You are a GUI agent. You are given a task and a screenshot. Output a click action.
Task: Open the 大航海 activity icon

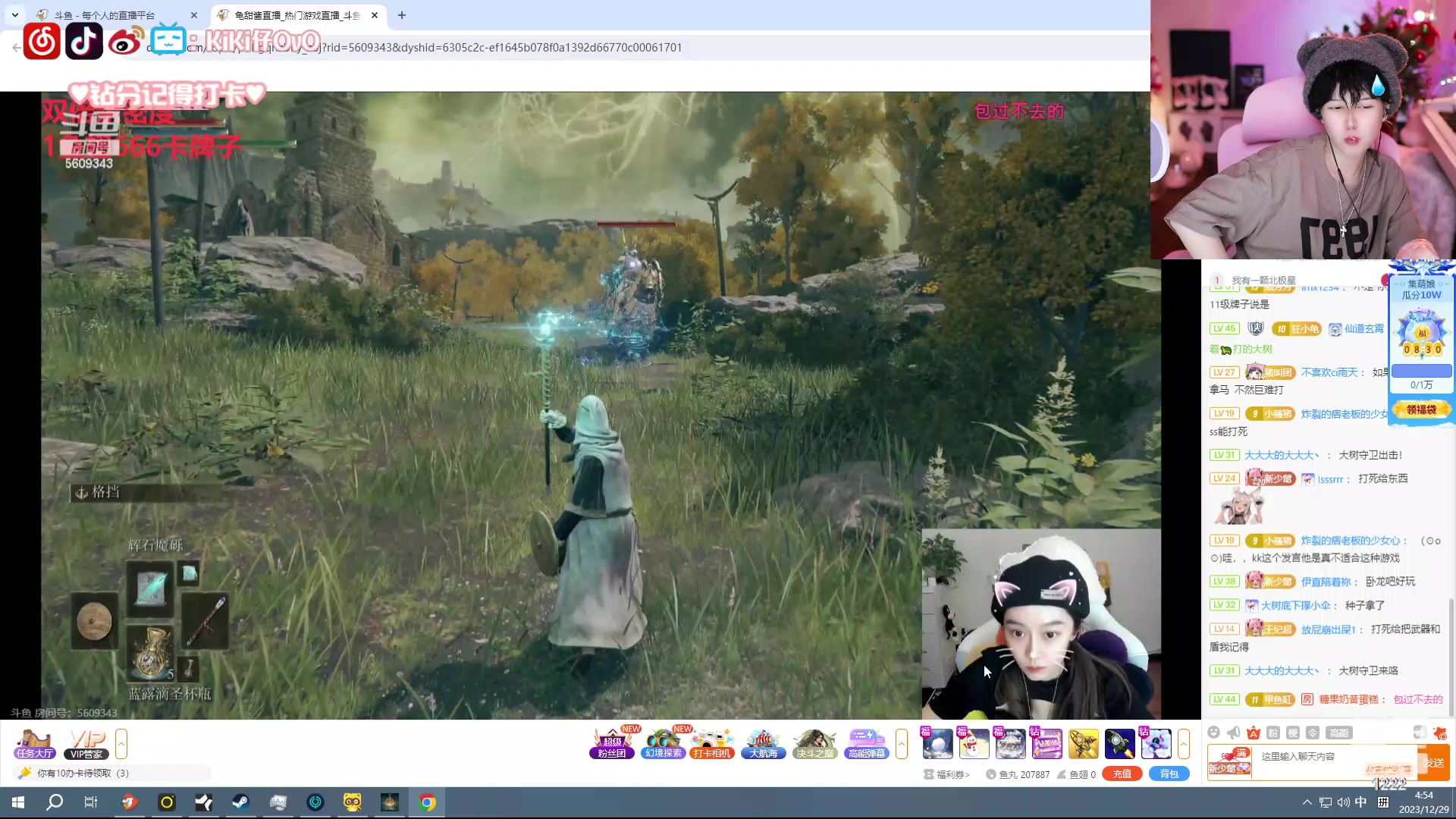764,743
